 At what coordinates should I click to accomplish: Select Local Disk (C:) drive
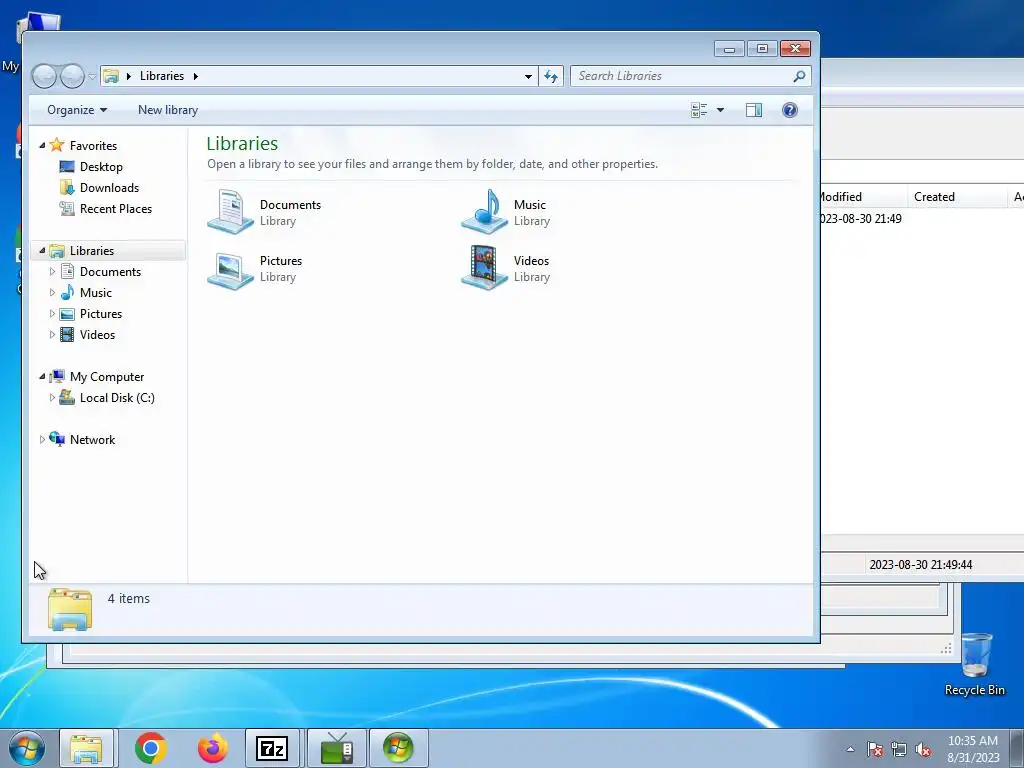117,398
